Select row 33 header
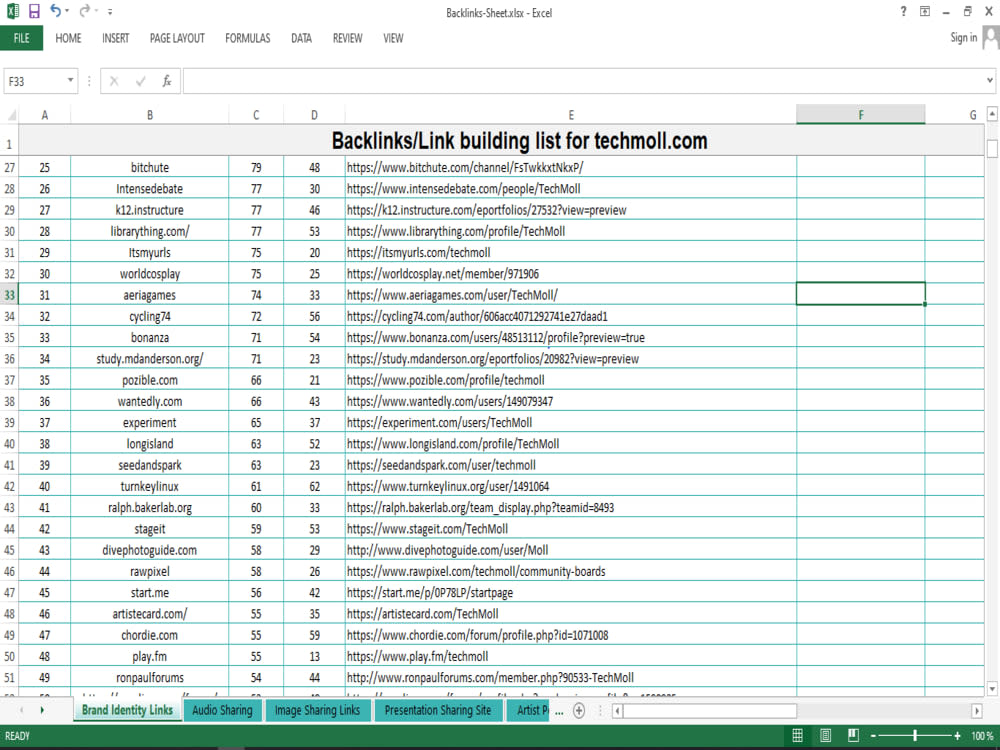Image resolution: width=1000 pixels, height=750 pixels. [x=10, y=295]
